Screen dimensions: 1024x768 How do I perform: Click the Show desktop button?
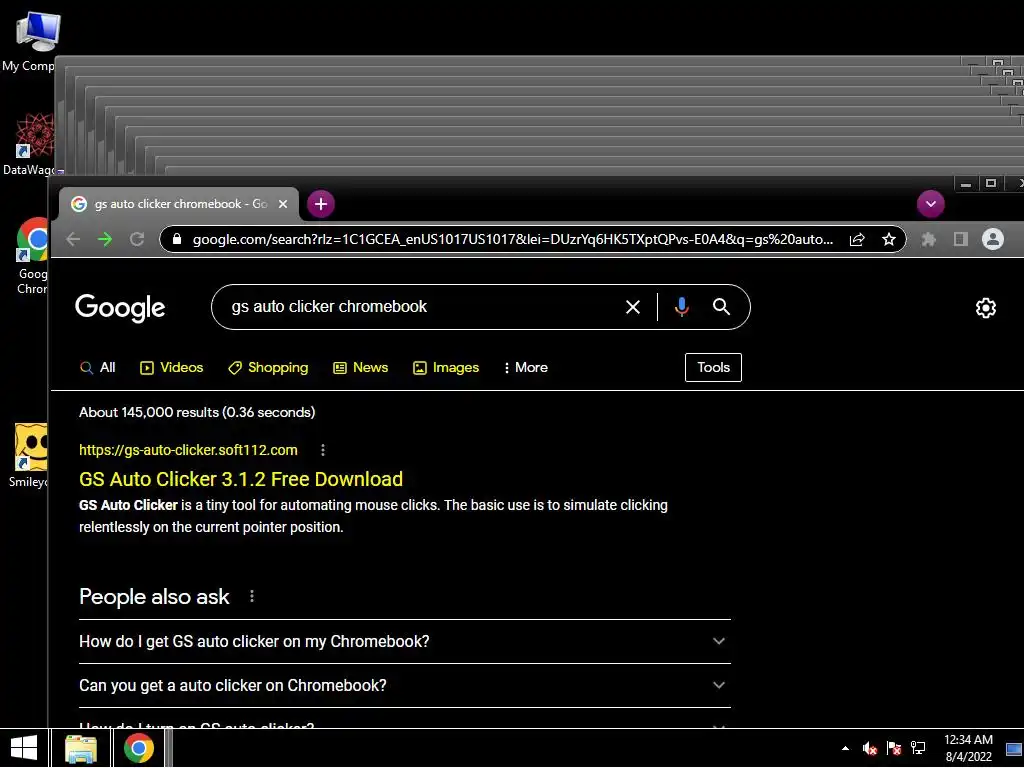coord(1014,748)
